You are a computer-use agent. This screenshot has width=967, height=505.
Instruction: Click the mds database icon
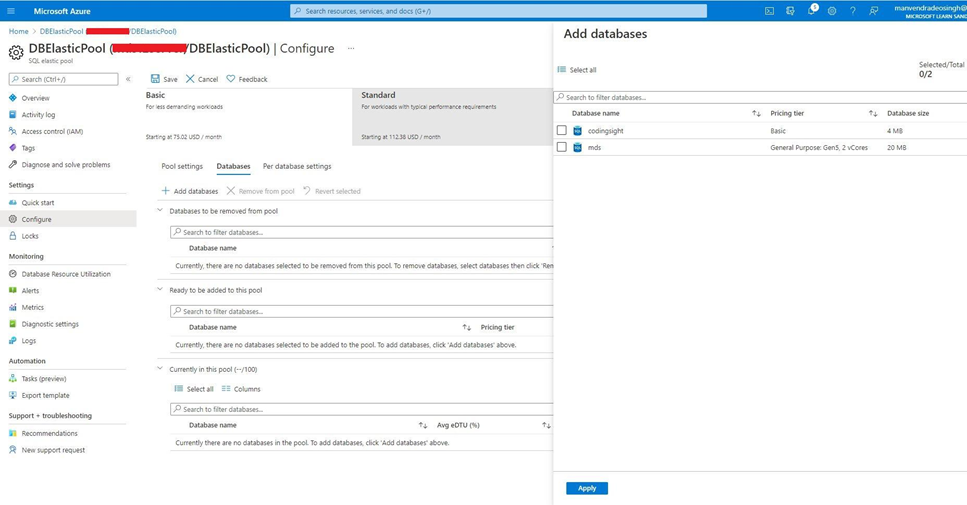tap(577, 147)
